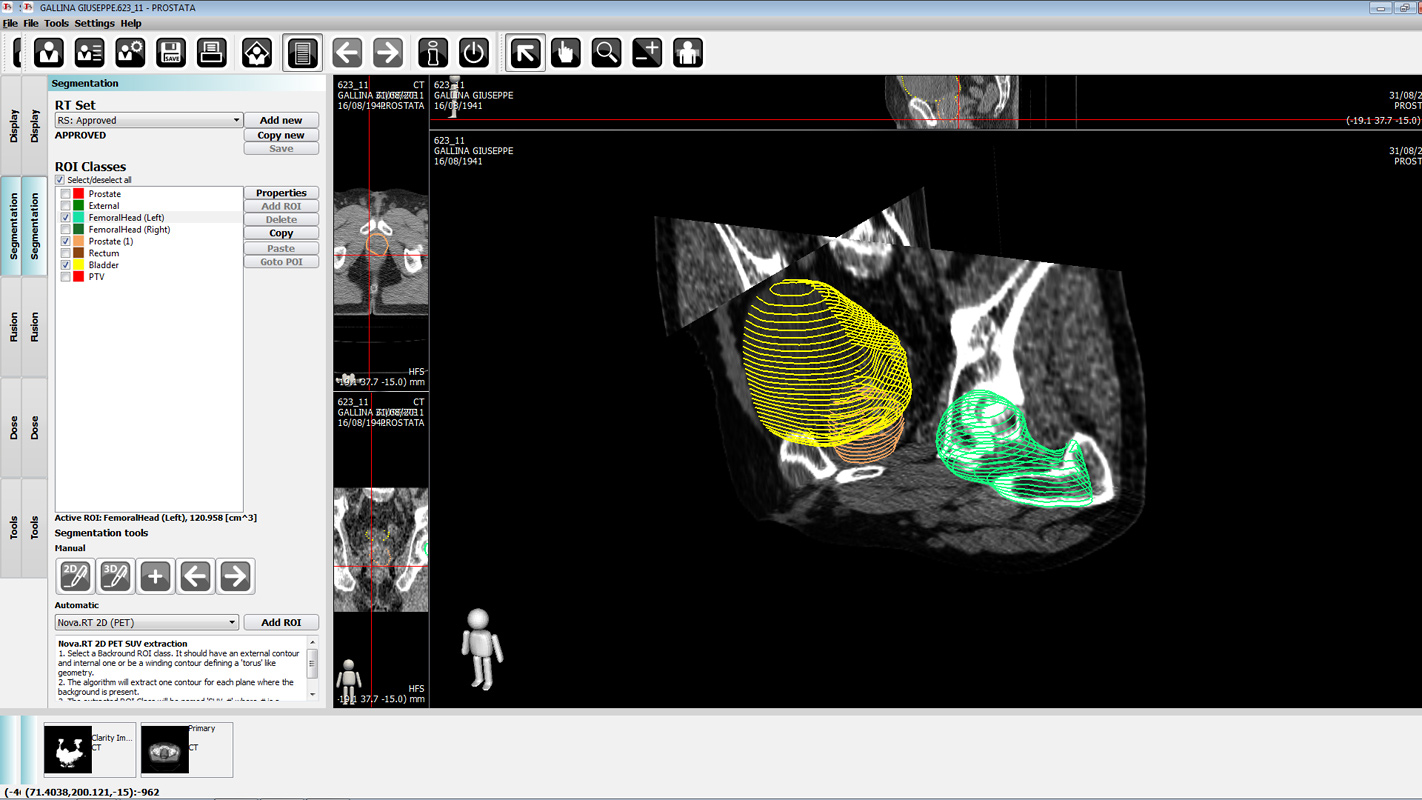The image size is (1422, 800).
Task: Check the External ROI checkbox
Action: (66, 206)
